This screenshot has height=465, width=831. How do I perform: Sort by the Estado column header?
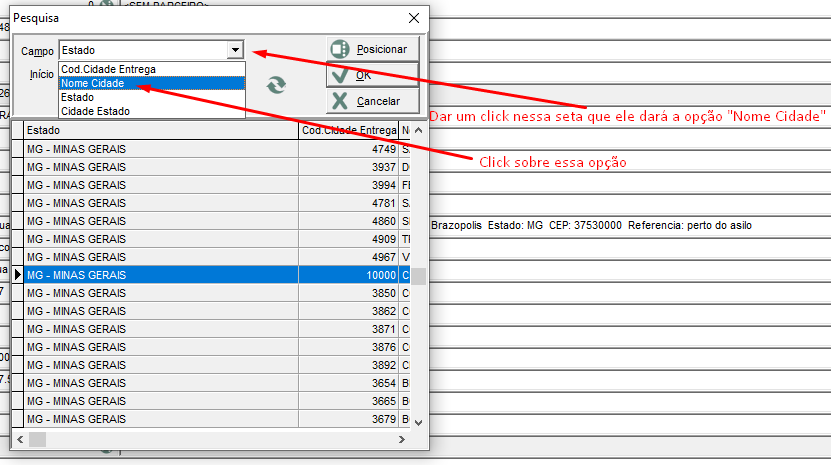pos(160,130)
